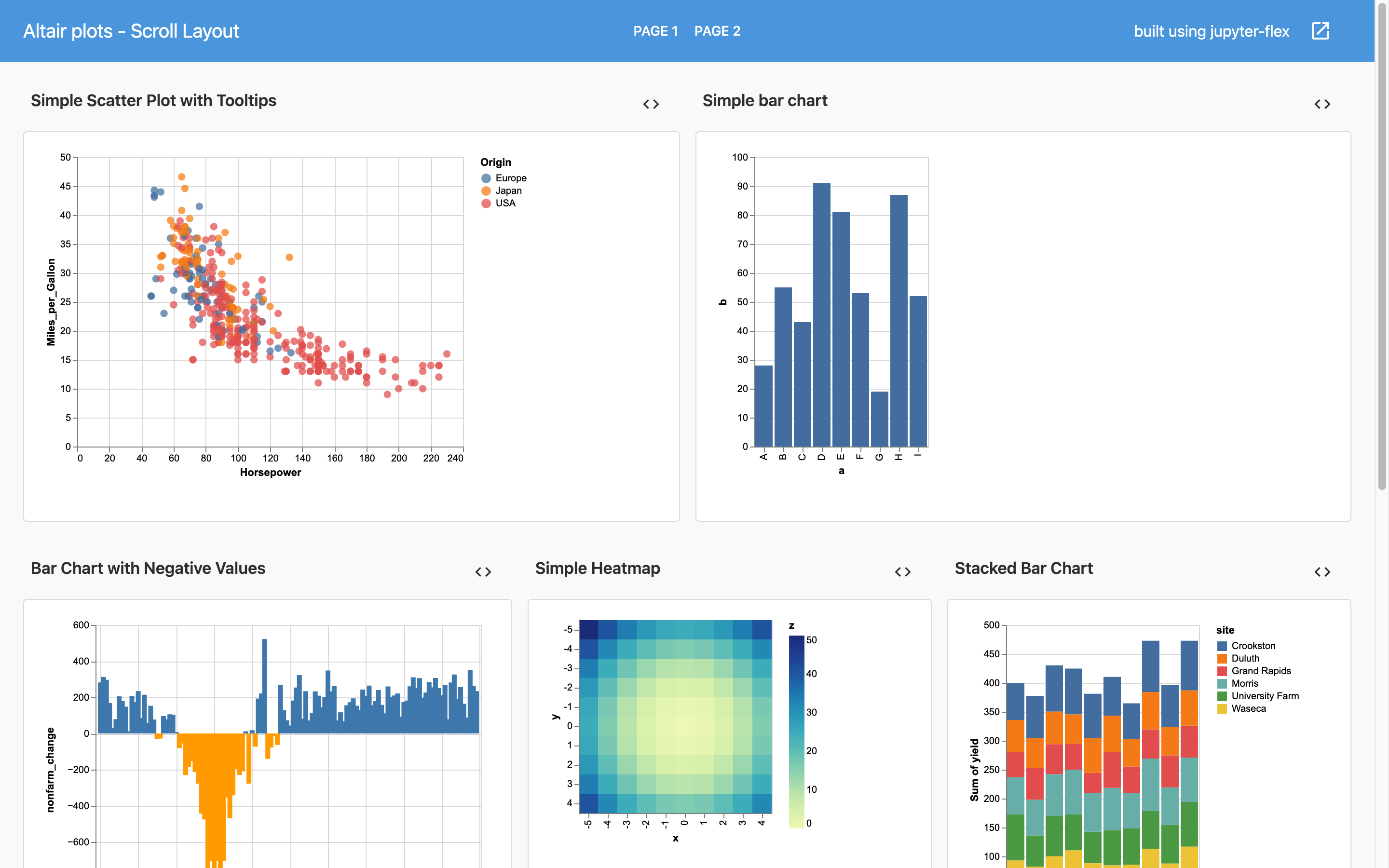Click the external link icon in header

click(x=1320, y=31)
